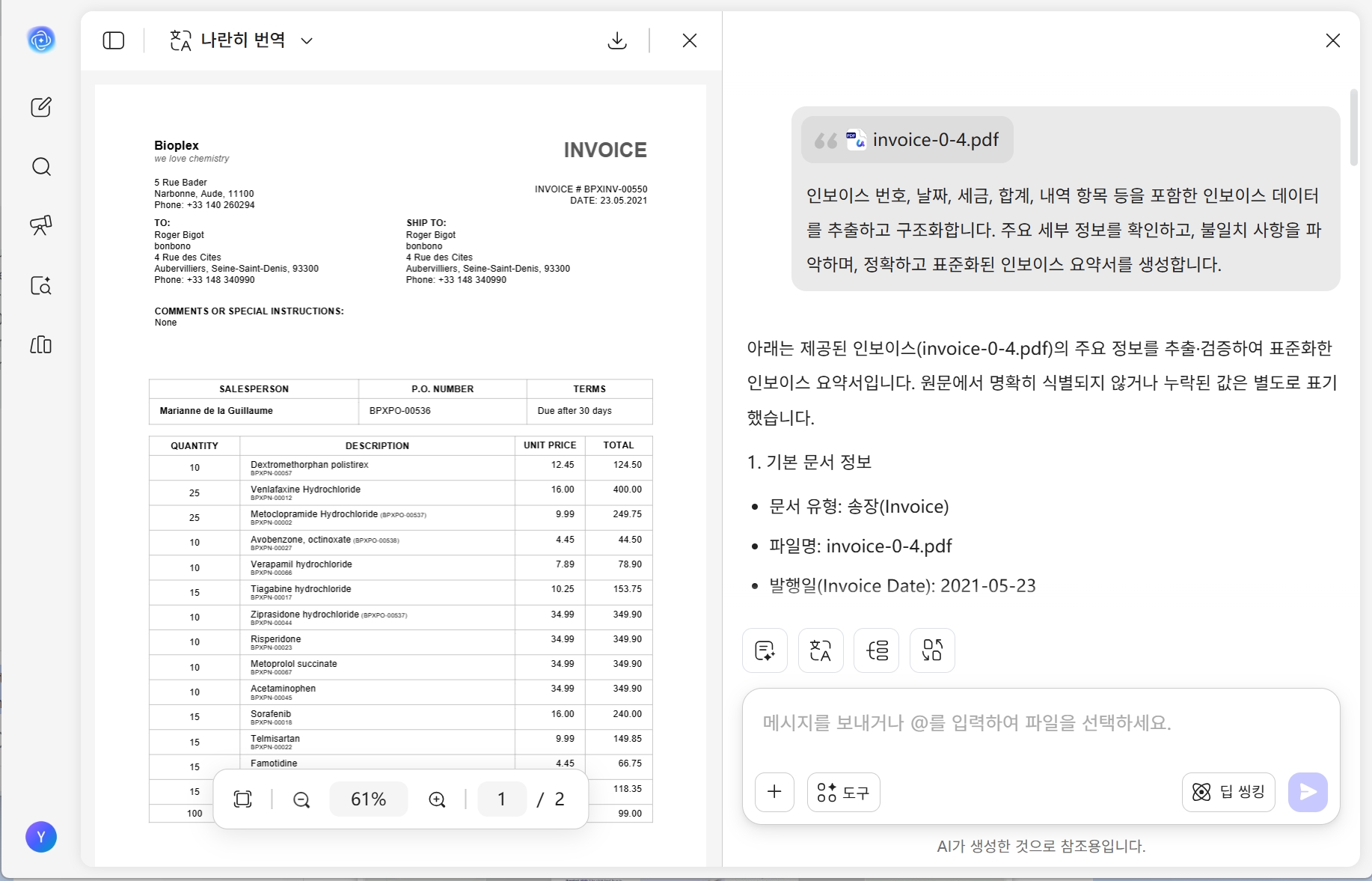
Task: Click the current page number field
Action: pos(502,799)
